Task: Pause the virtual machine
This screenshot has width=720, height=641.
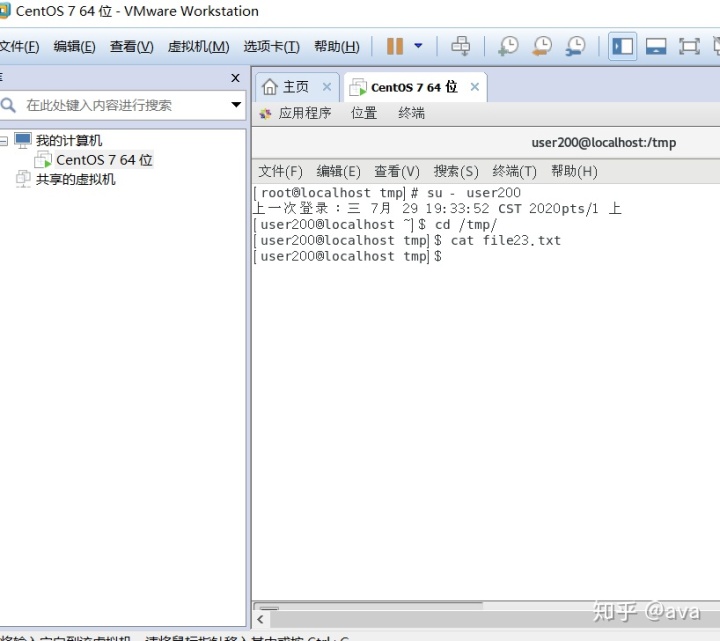Action: pyautogui.click(x=394, y=46)
